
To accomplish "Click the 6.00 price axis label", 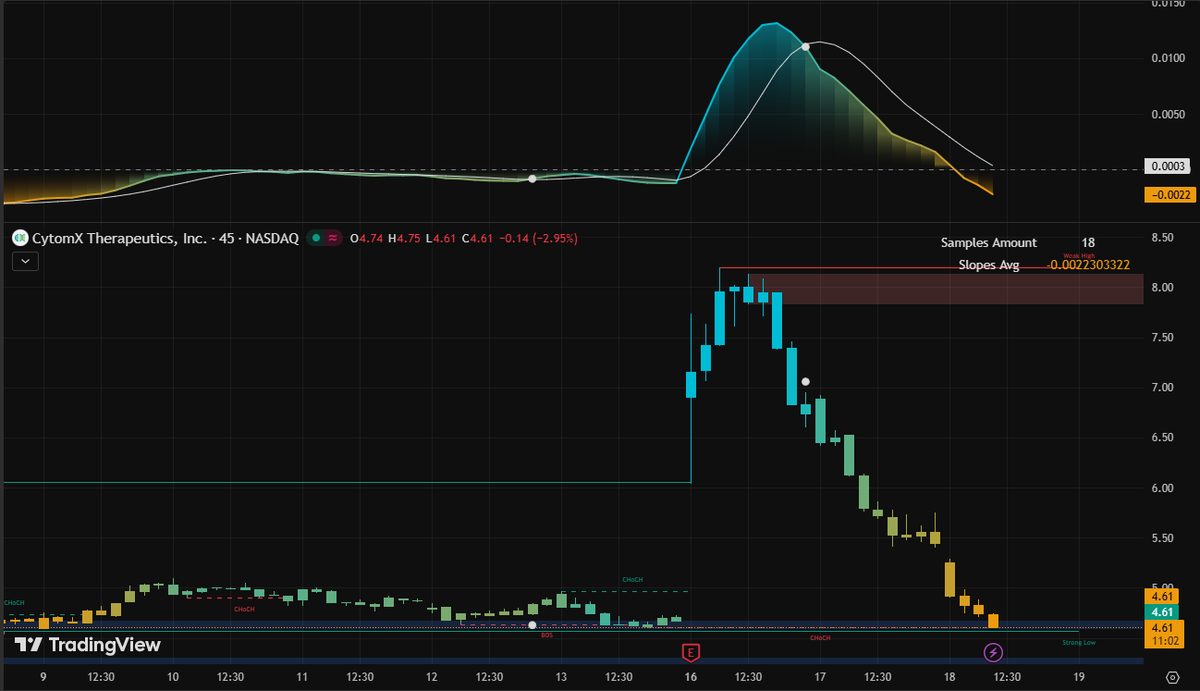I will 1162,488.
